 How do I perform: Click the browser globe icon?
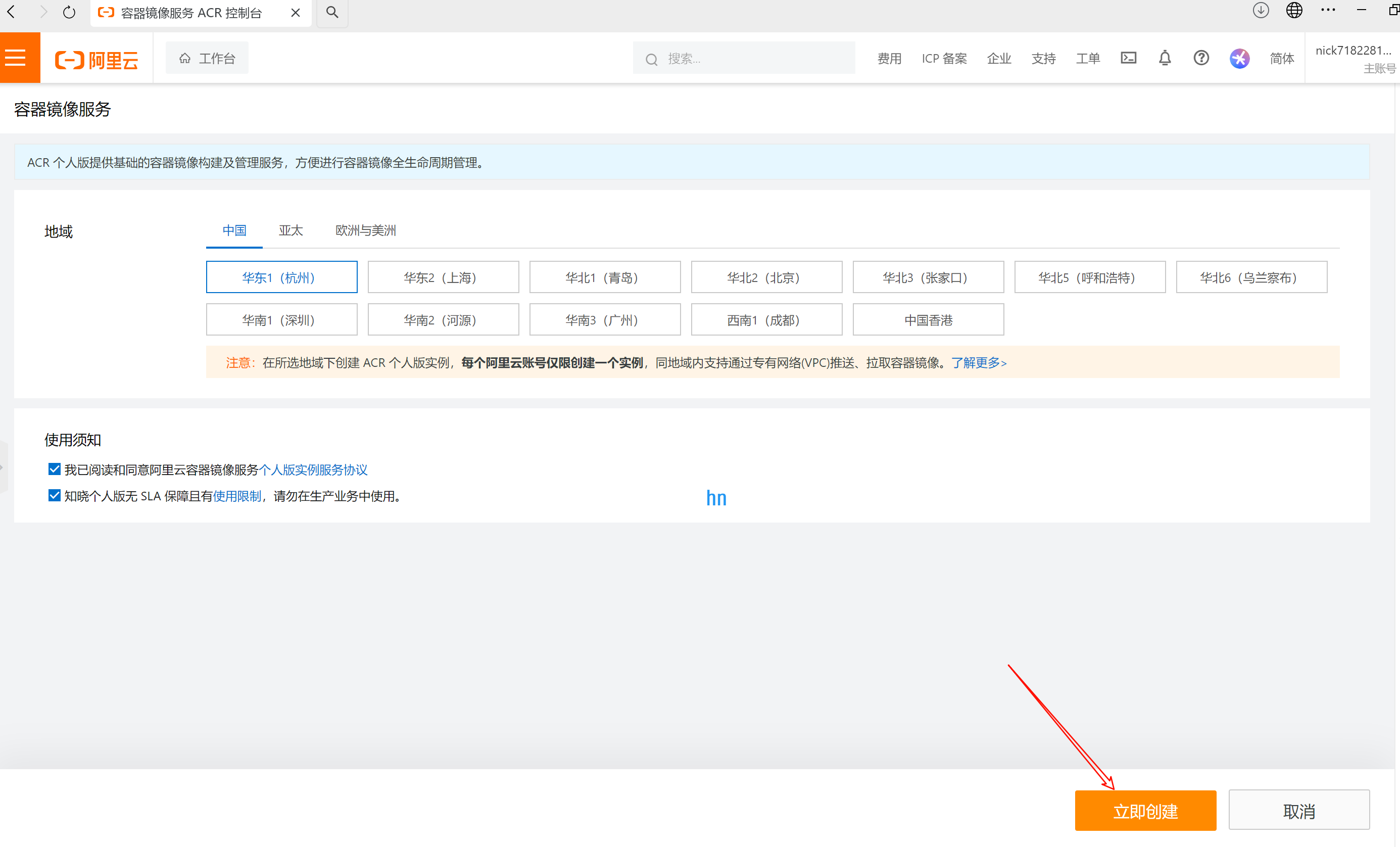pyautogui.click(x=1294, y=11)
